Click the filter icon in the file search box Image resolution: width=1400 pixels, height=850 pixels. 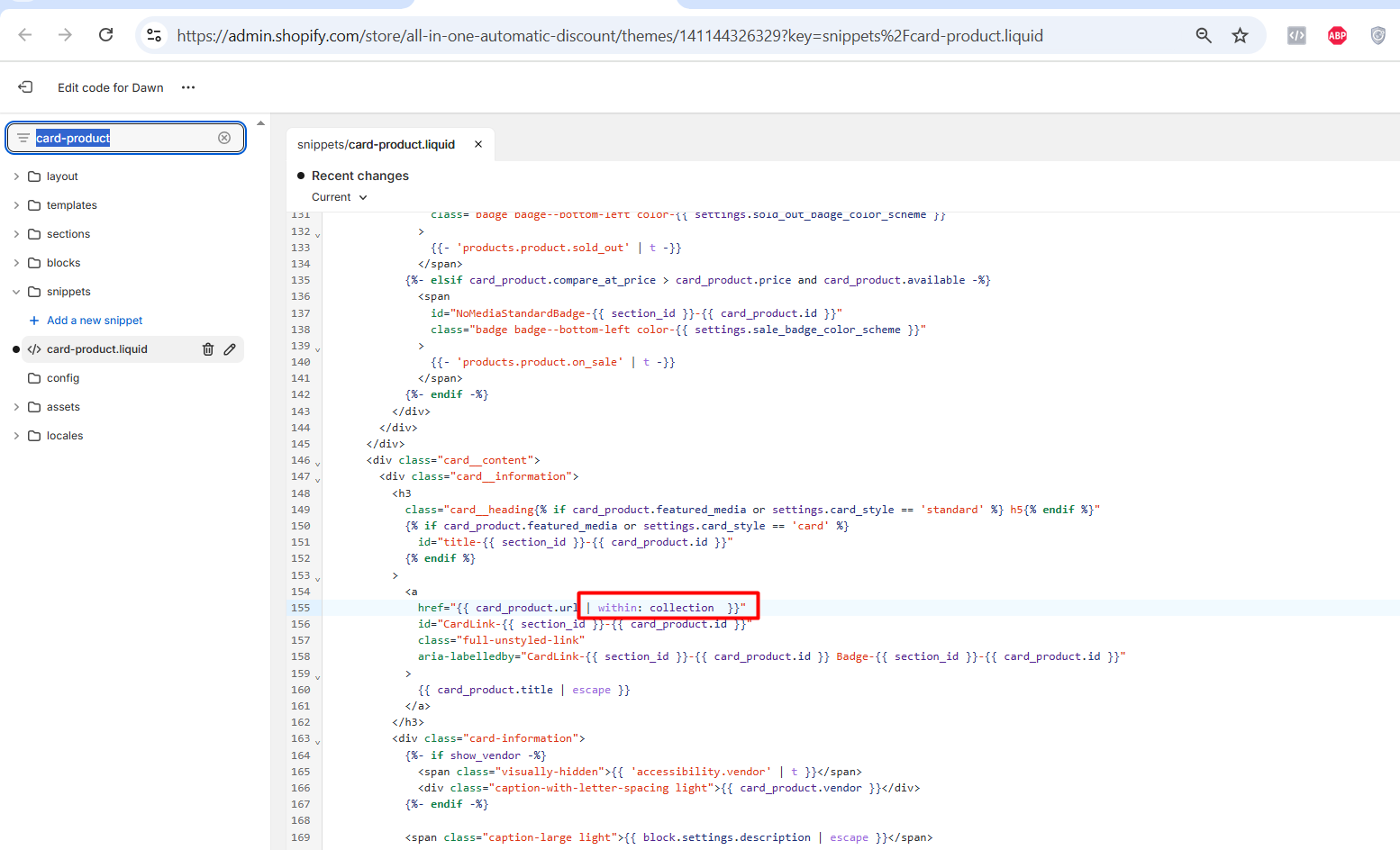click(x=23, y=138)
